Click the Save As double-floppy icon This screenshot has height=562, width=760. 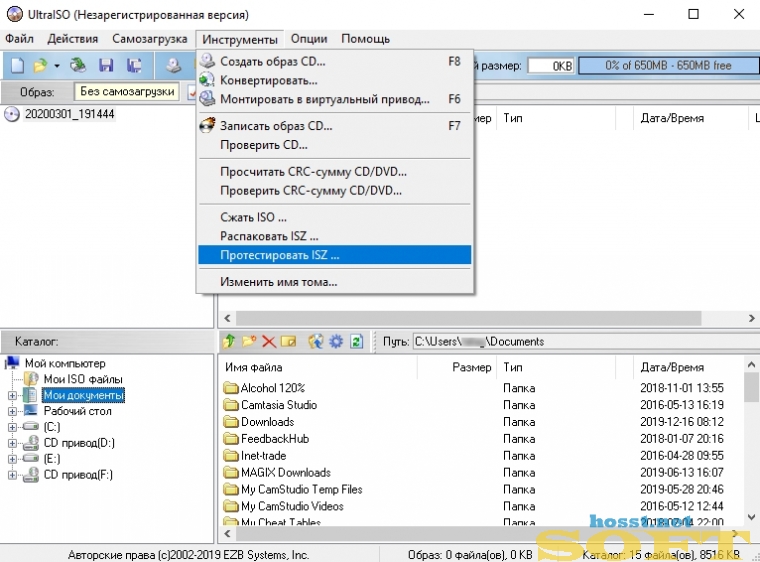click(x=134, y=65)
